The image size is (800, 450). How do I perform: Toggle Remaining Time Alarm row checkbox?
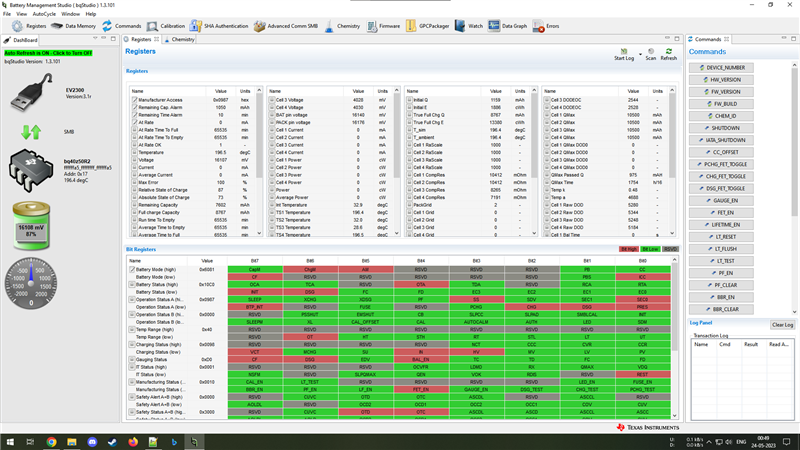tap(135, 115)
